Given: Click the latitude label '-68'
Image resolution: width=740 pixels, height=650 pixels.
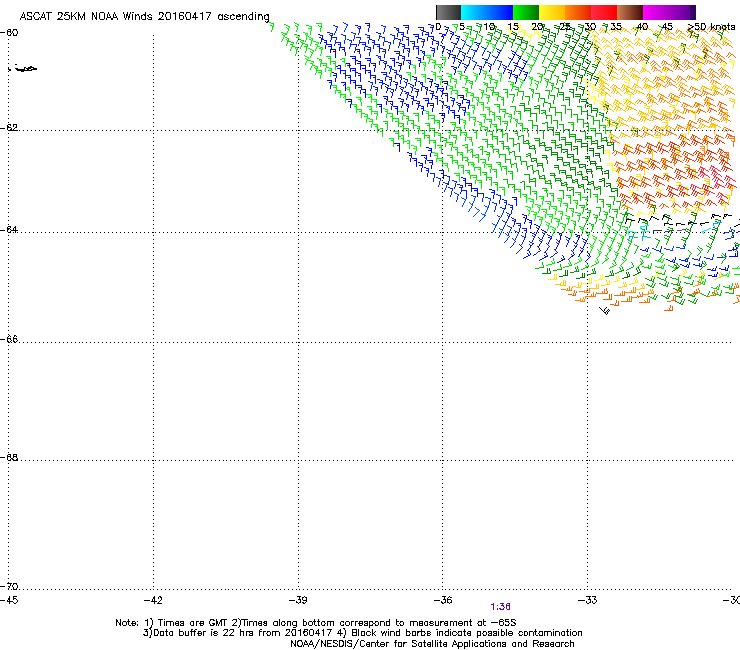Looking at the screenshot, I should 9,458.
